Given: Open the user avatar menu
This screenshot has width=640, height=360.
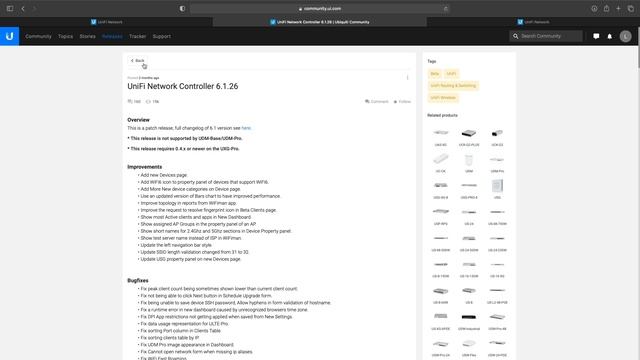Looking at the screenshot, I should [x=625, y=36].
